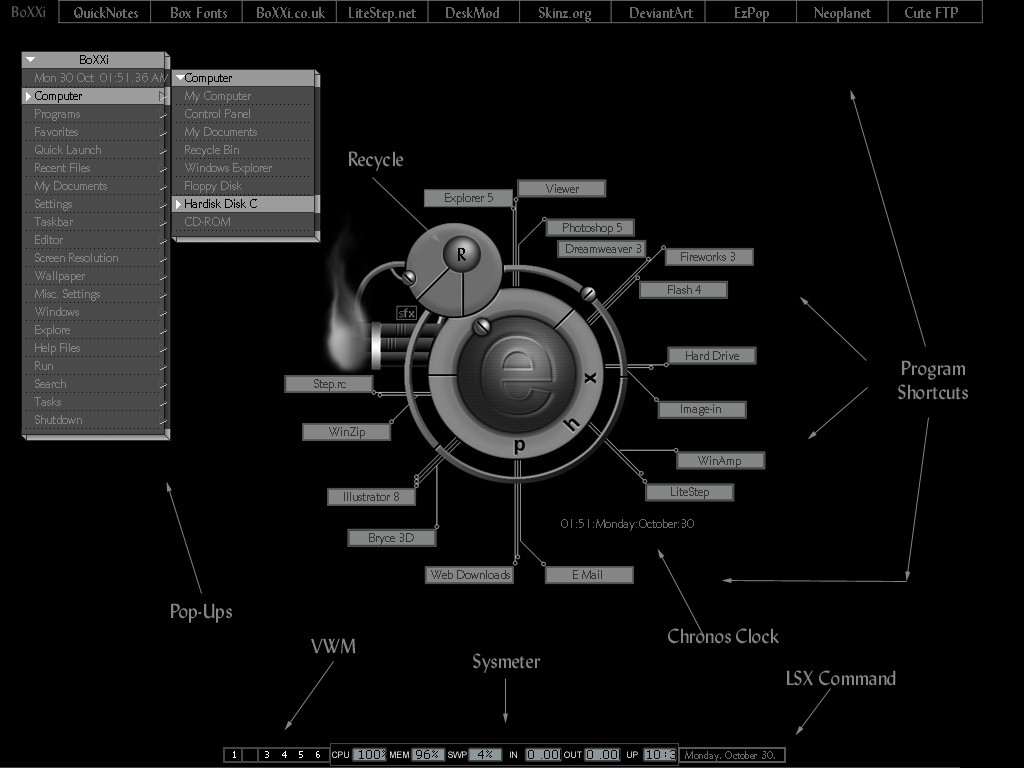1024x768 pixels.
Task: Open Dreamweaver 3 shortcut
Action: (602, 249)
